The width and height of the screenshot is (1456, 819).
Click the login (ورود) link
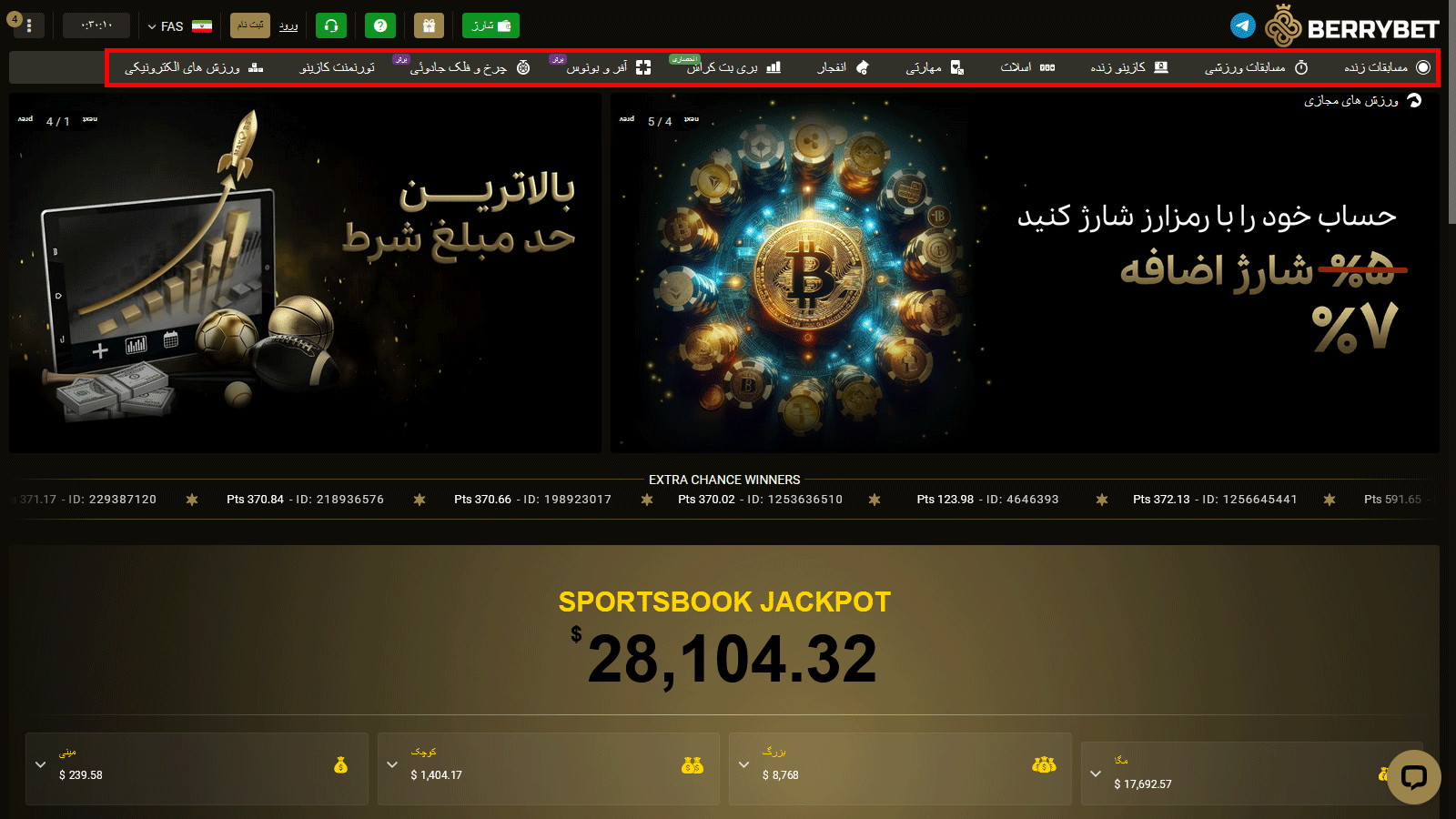[x=288, y=26]
